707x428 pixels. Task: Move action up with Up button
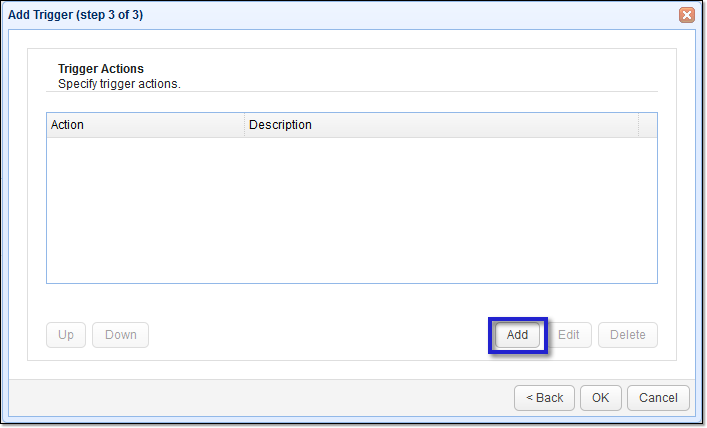(66, 335)
